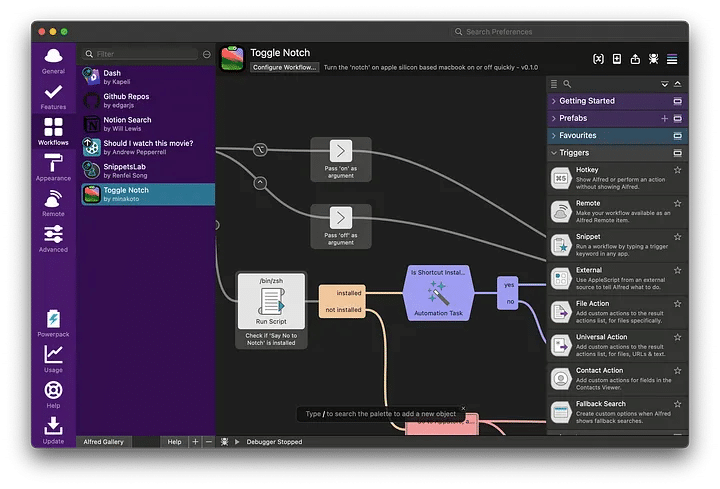The width and height of the screenshot is (720, 489).
Task: Select the Notion Search workflow
Action: pyautogui.click(x=148, y=124)
